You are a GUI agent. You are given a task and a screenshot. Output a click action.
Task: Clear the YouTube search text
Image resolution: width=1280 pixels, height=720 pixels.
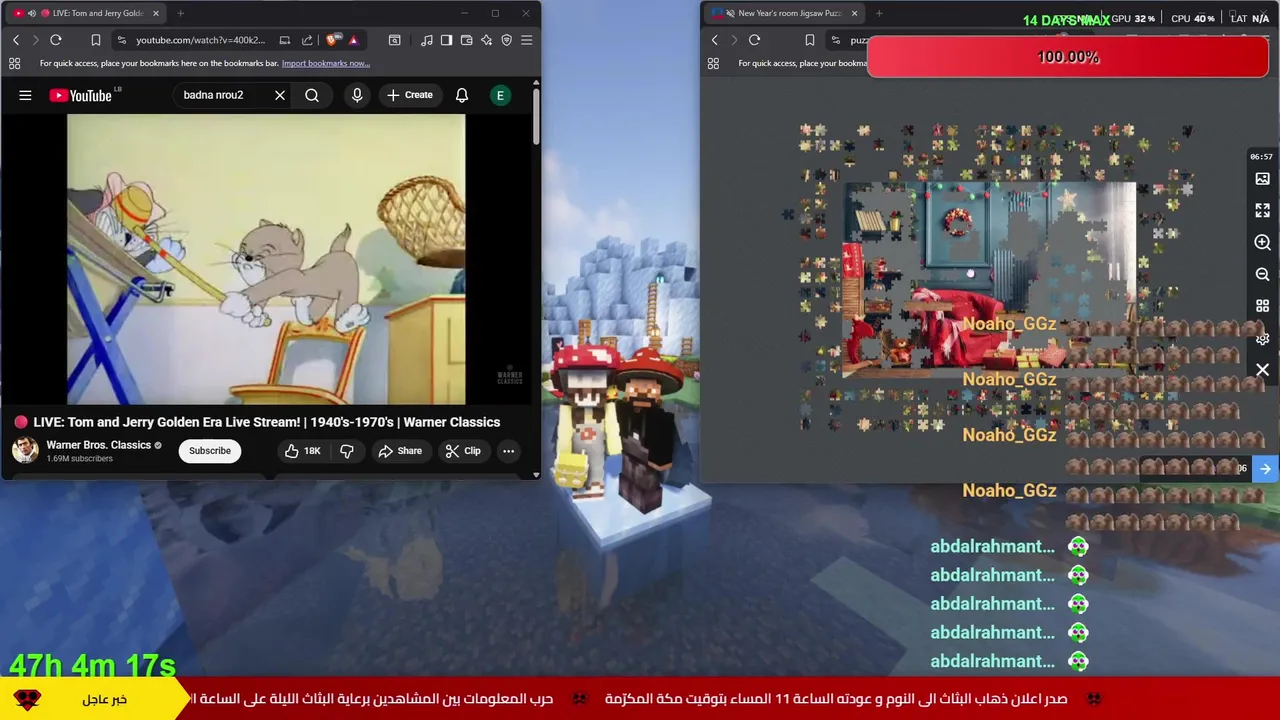[280, 95]
